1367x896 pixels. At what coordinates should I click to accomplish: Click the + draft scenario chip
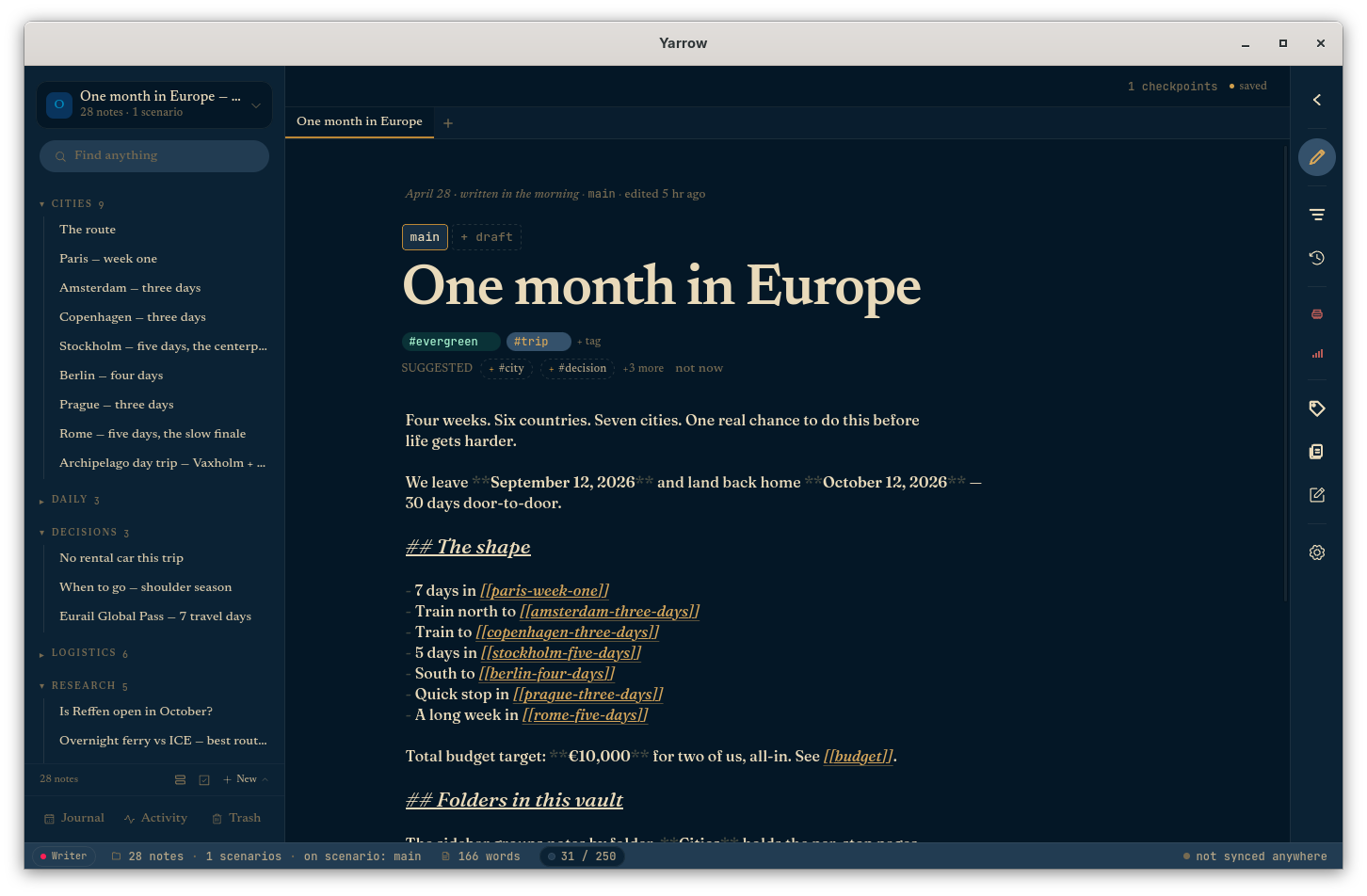487,237
